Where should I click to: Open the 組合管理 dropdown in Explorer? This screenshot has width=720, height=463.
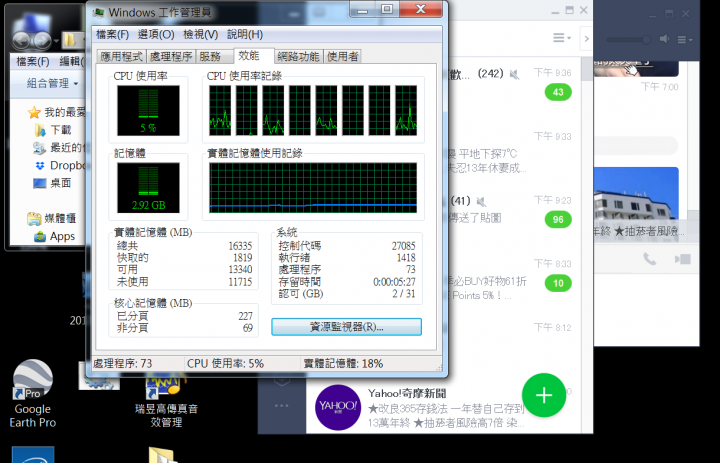(x=52, y=84)
